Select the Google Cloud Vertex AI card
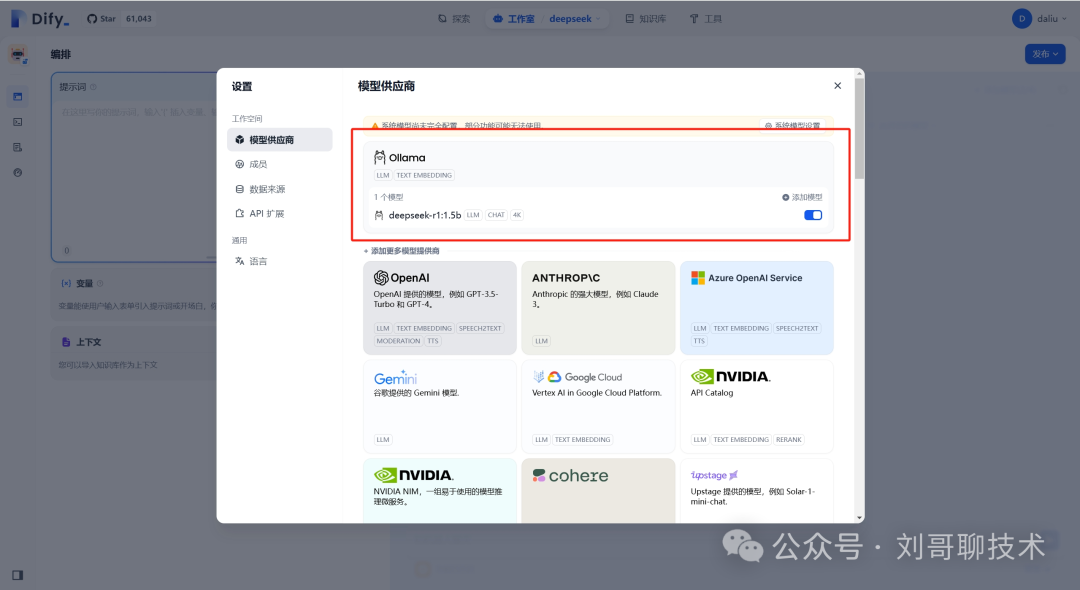 tap(598, 406)
